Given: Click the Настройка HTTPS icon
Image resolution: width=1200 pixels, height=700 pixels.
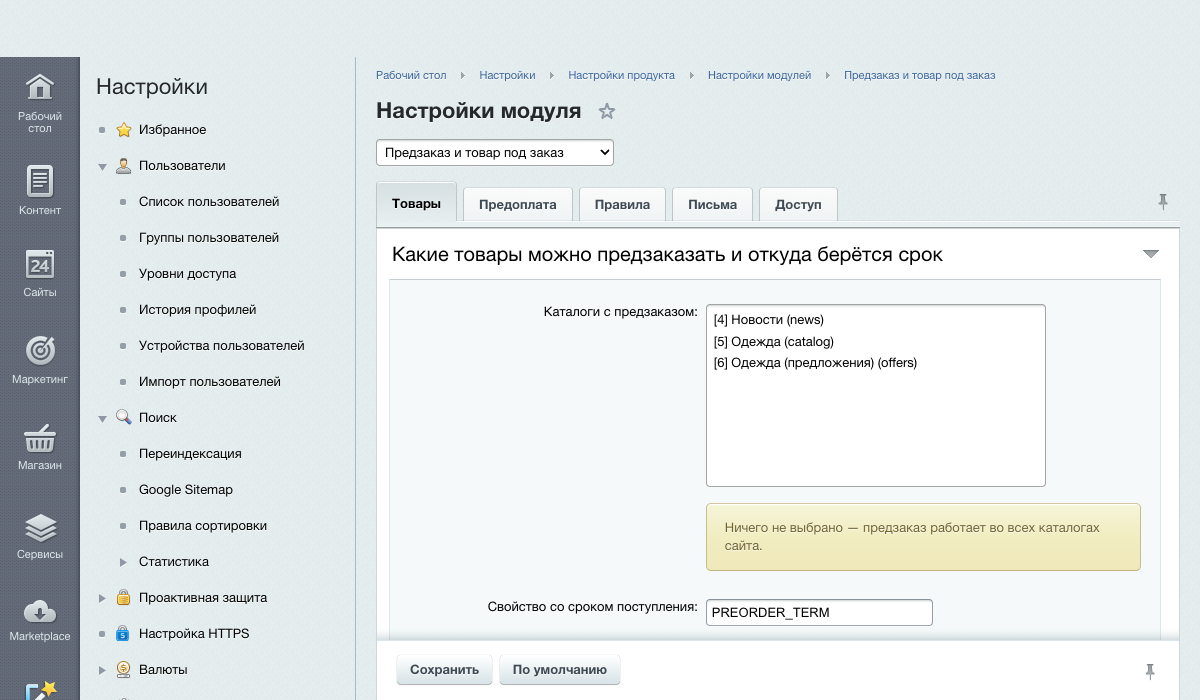Looking at the screenshot, I should [x=124, y=634].
